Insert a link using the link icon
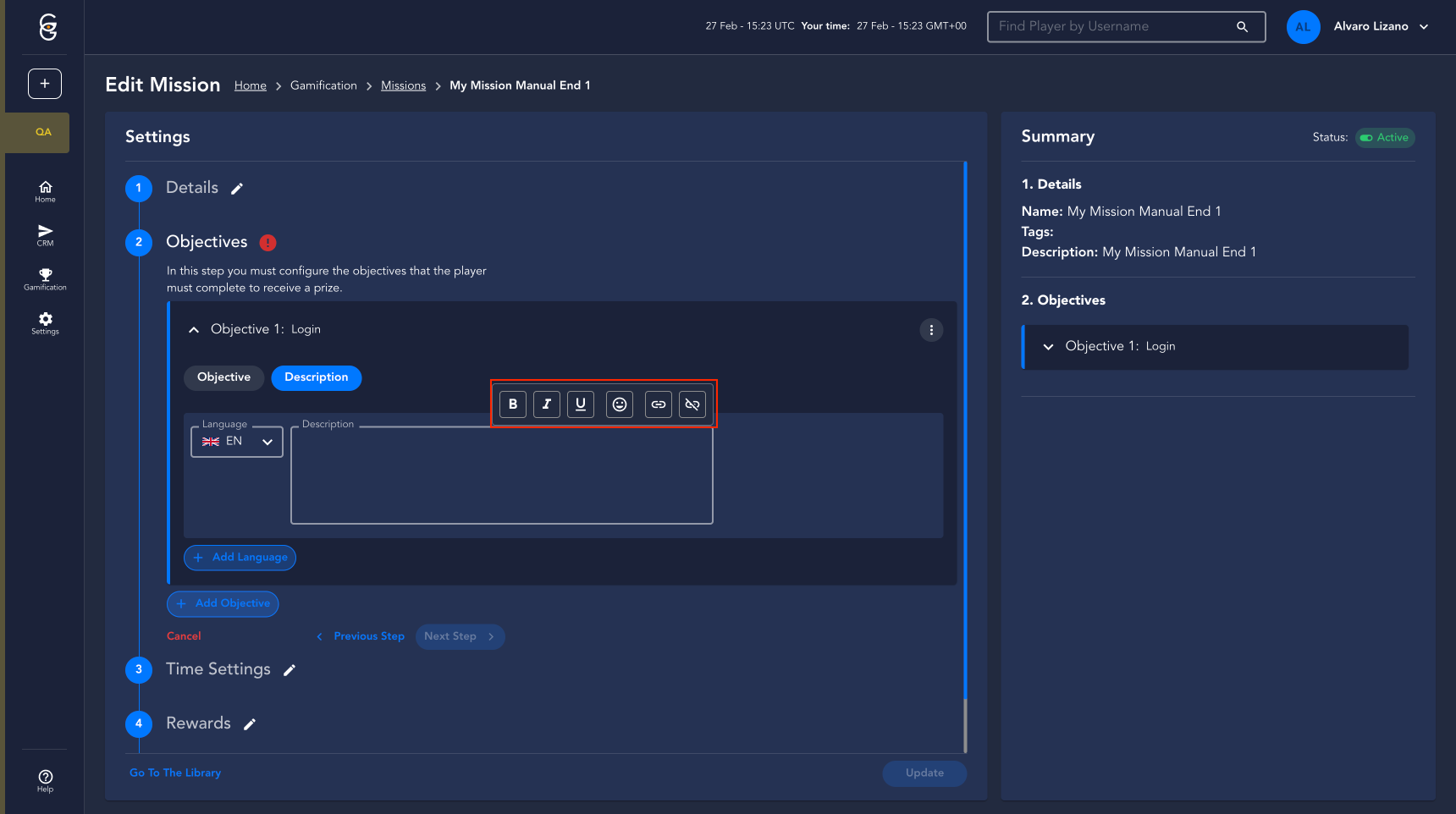The width and height of the screenshot is (1456, 814). (659, 404)
